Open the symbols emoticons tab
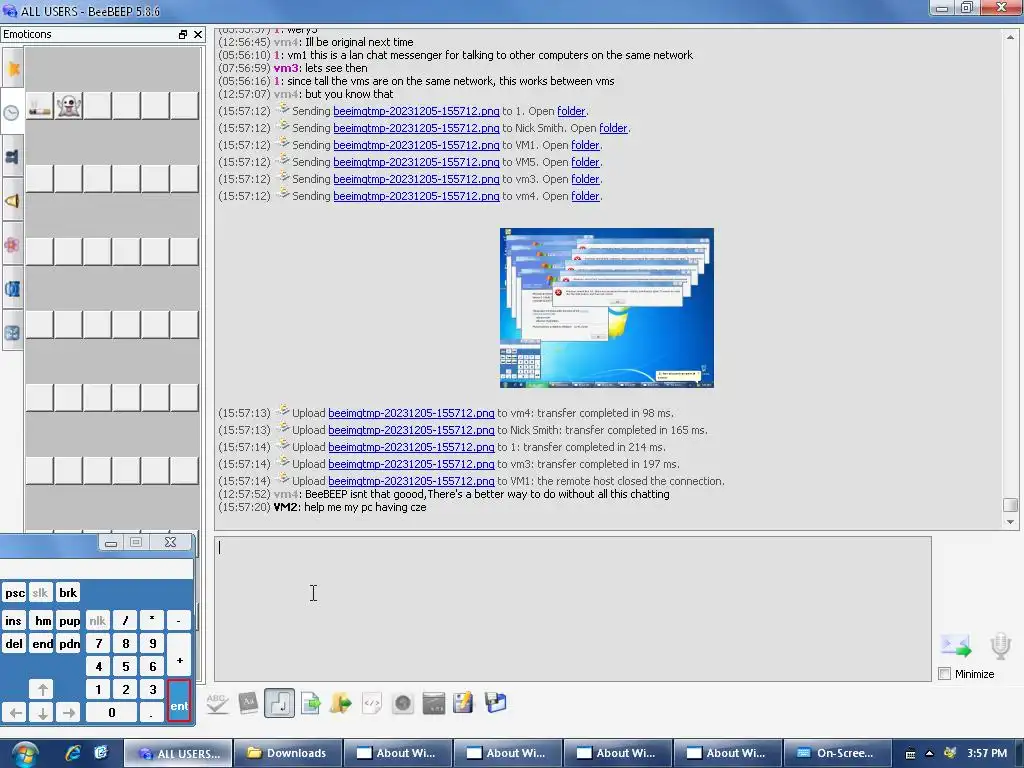1024x768 pixels. 12,333
